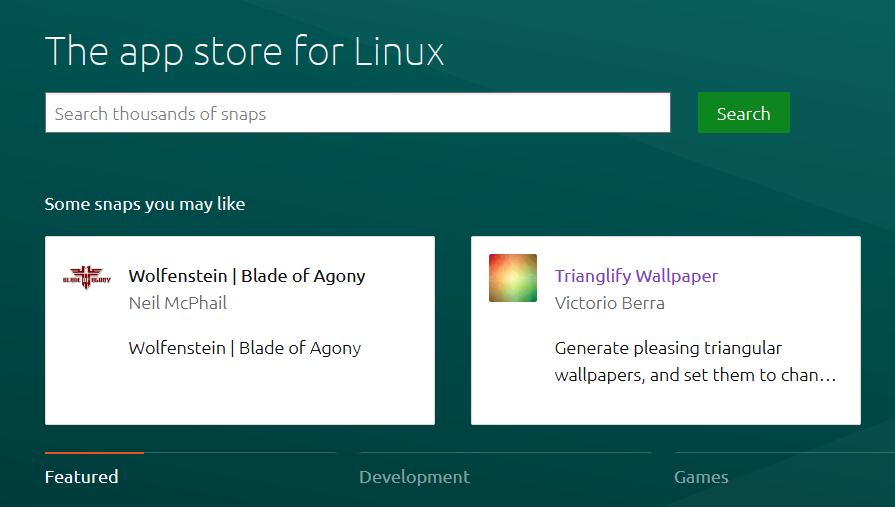This screenshot has height=507, width=895.
Task: Click 'The app store for Linux' heading
Action: click(x=245, y=51)
